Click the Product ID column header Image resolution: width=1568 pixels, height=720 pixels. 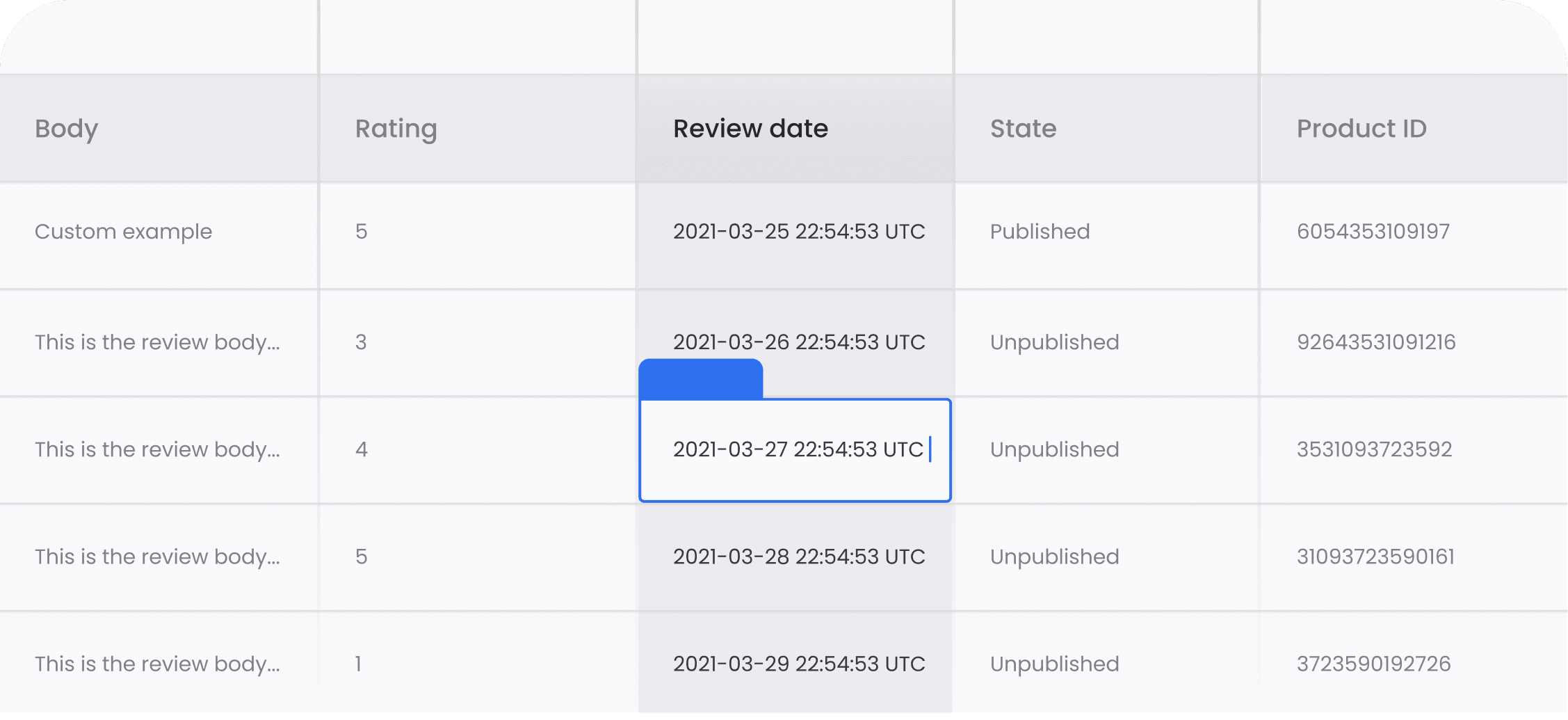point(1414,129)
